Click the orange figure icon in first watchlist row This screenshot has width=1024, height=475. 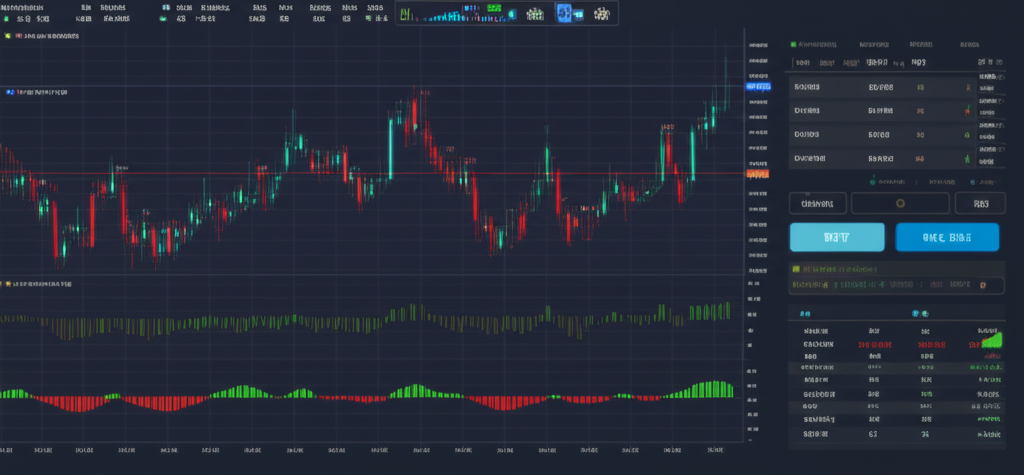(x=967, y=87)
